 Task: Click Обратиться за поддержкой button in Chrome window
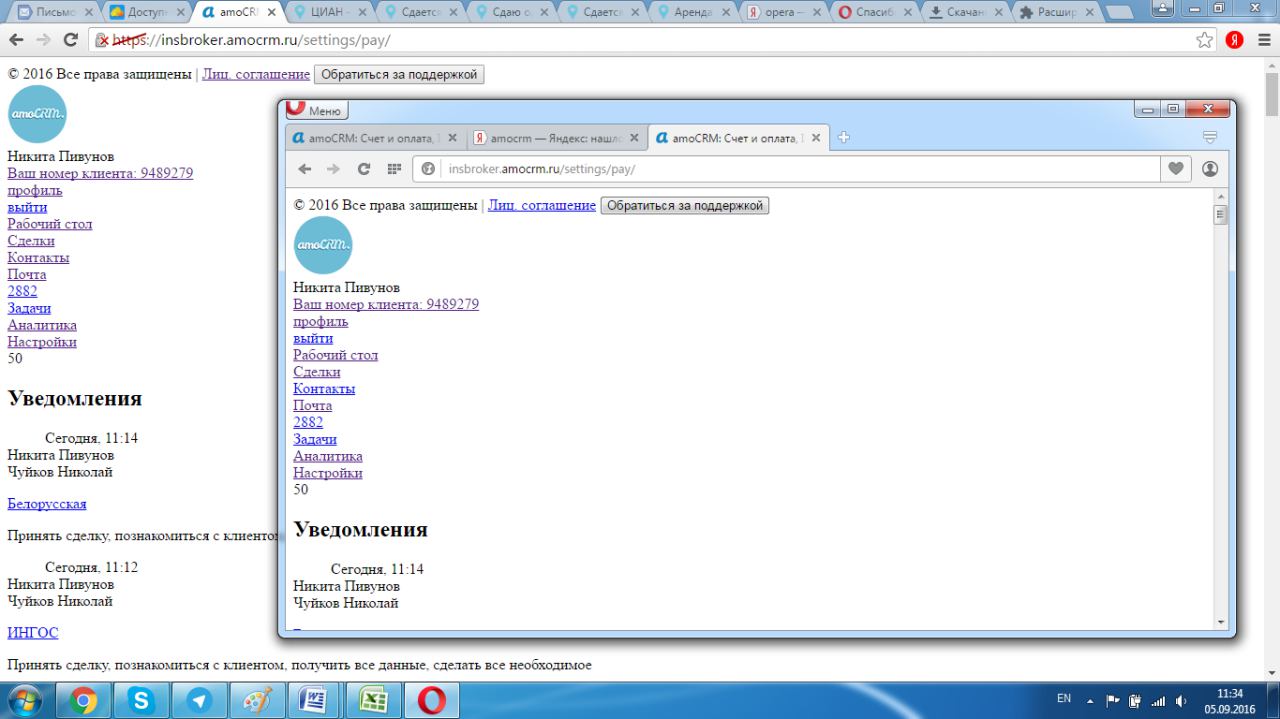(399, 75)
